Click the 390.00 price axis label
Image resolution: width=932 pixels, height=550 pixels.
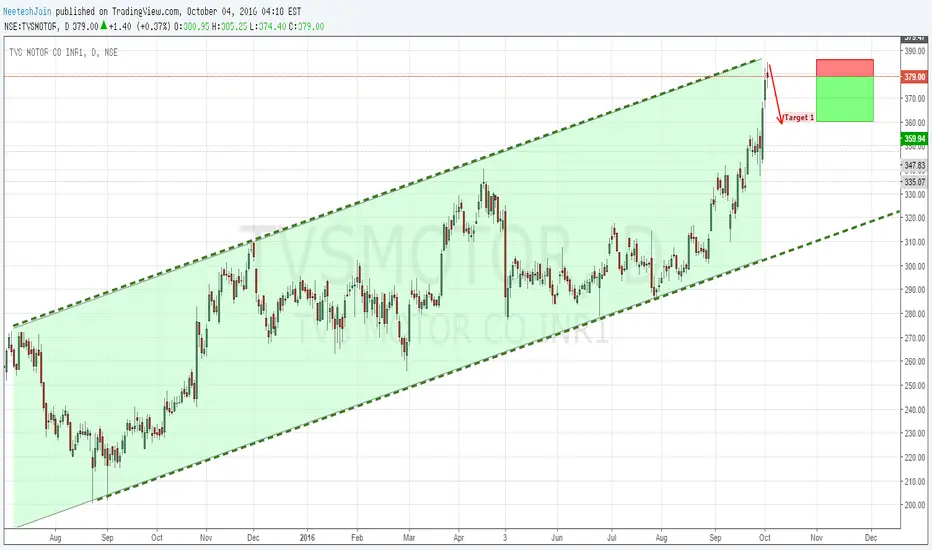(x=915, y=51)
